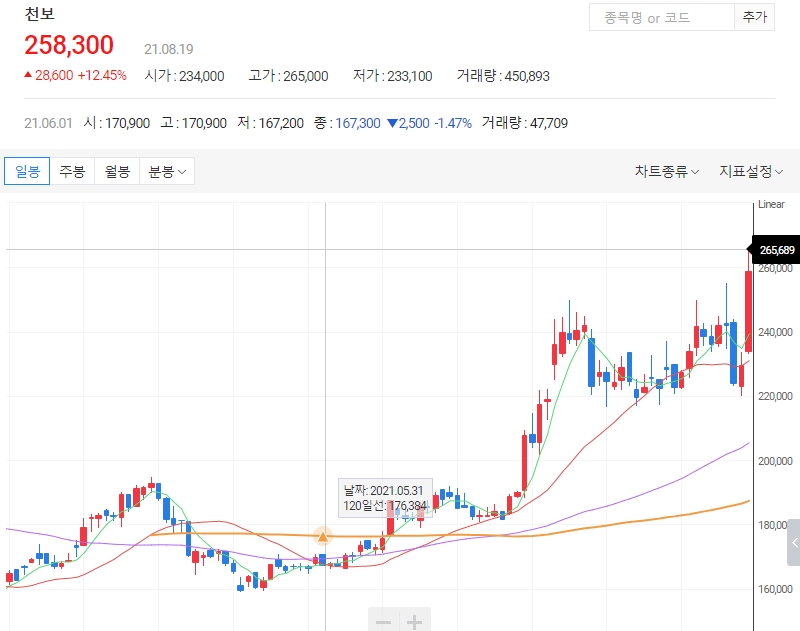
Task: Open the 차트종류 chart type dropdown
Action: click(x=666, y=171)
